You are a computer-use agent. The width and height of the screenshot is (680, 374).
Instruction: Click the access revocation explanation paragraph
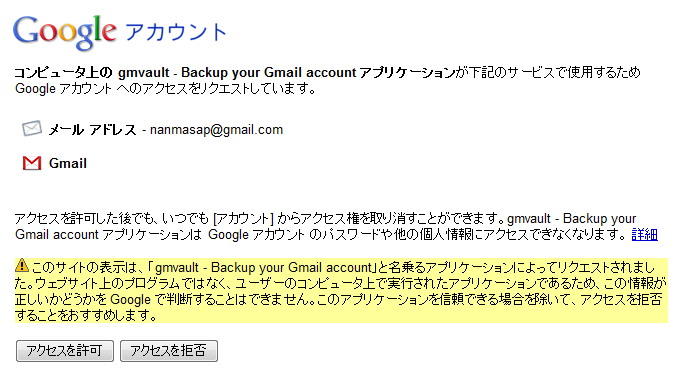click(336, 226)
